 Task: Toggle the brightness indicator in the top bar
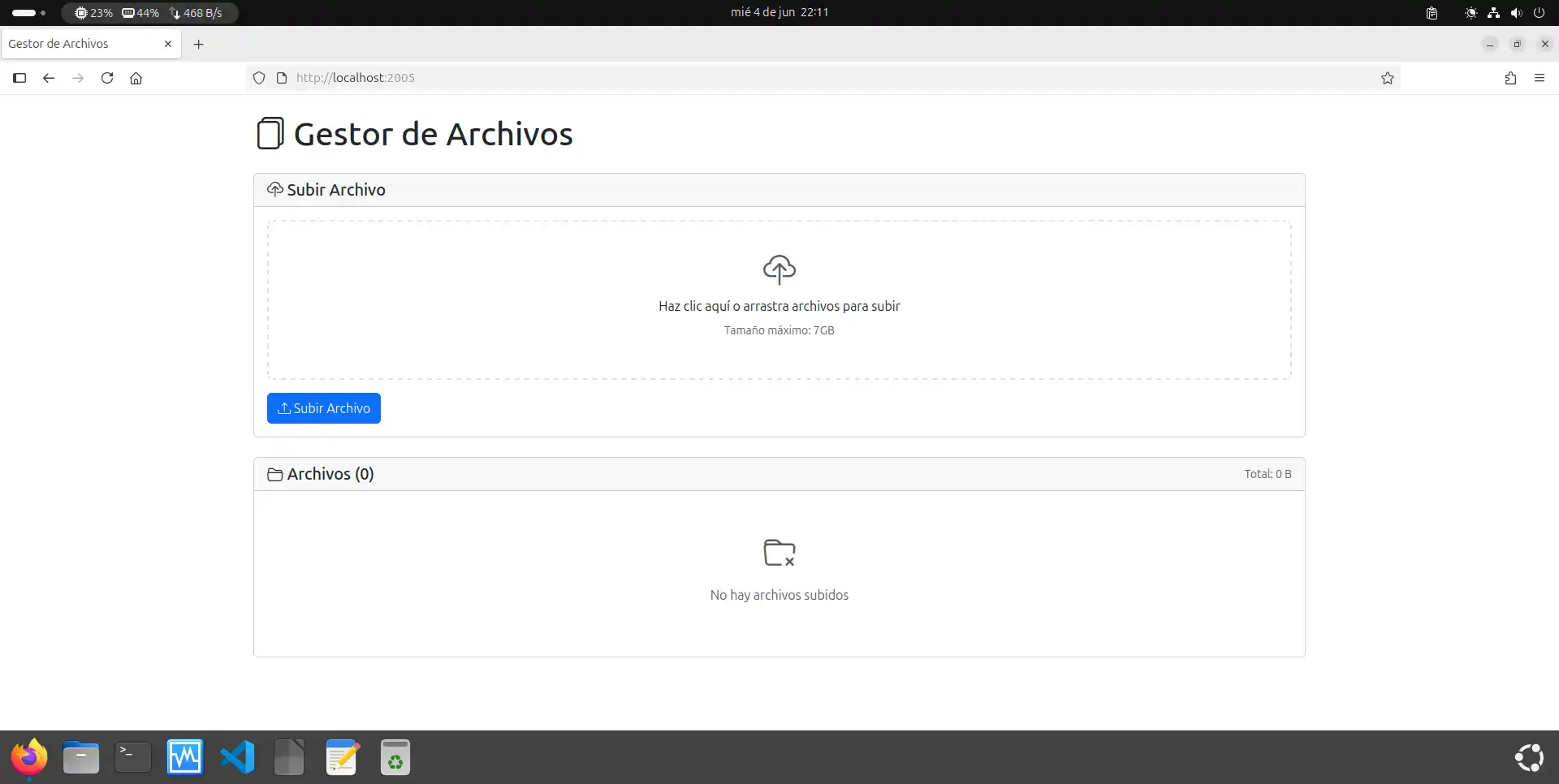pyautogui.click(x=1470, y=12)
